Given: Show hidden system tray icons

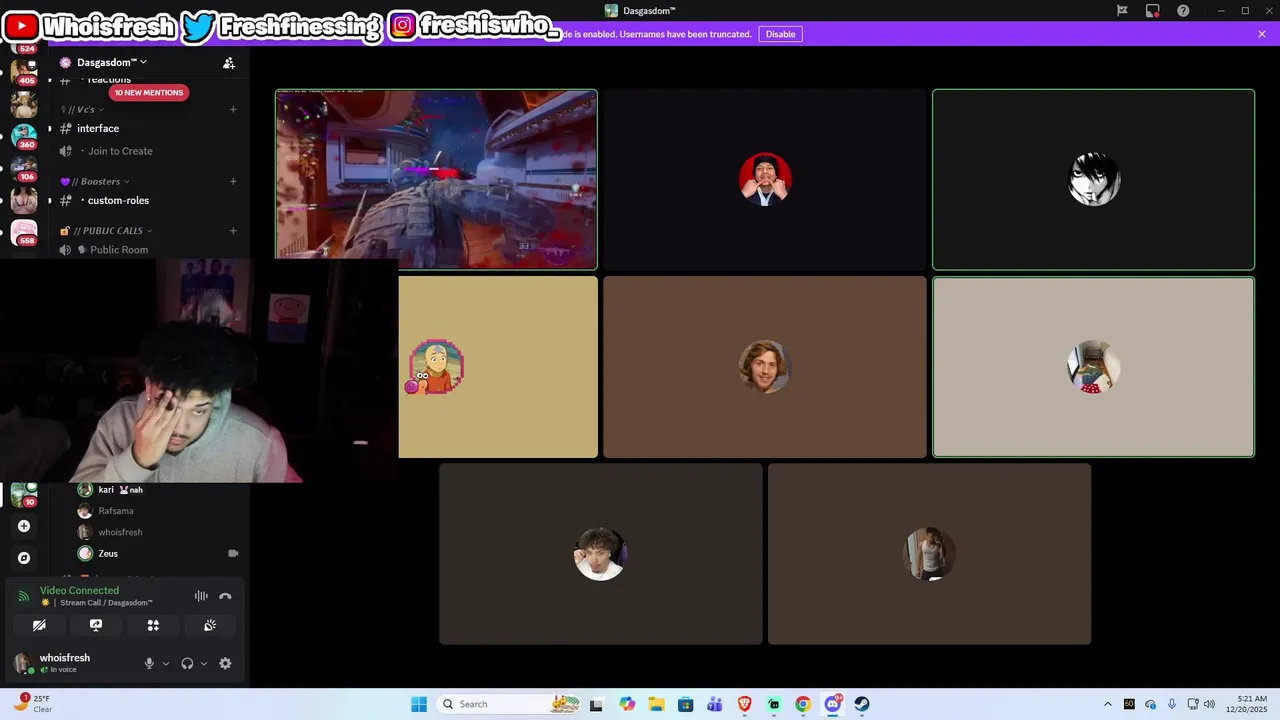Looking at the screenshot, I should [1107, 704].
